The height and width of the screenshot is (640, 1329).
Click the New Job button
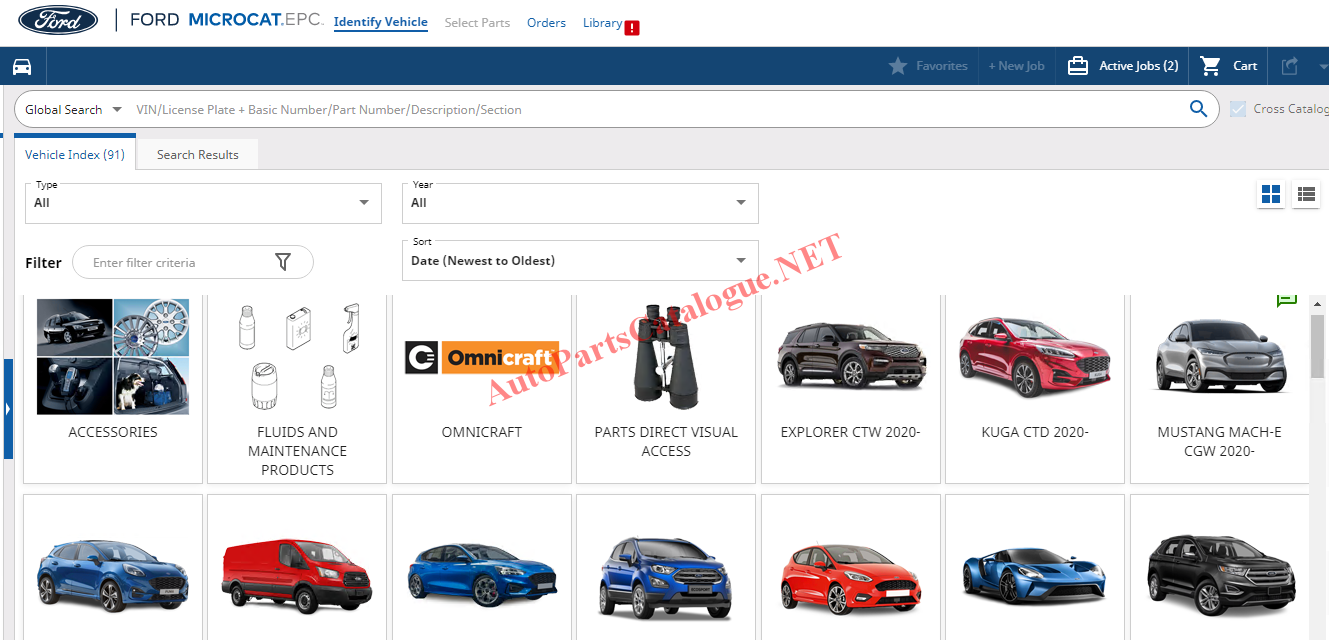click(x=1016, y=66)
